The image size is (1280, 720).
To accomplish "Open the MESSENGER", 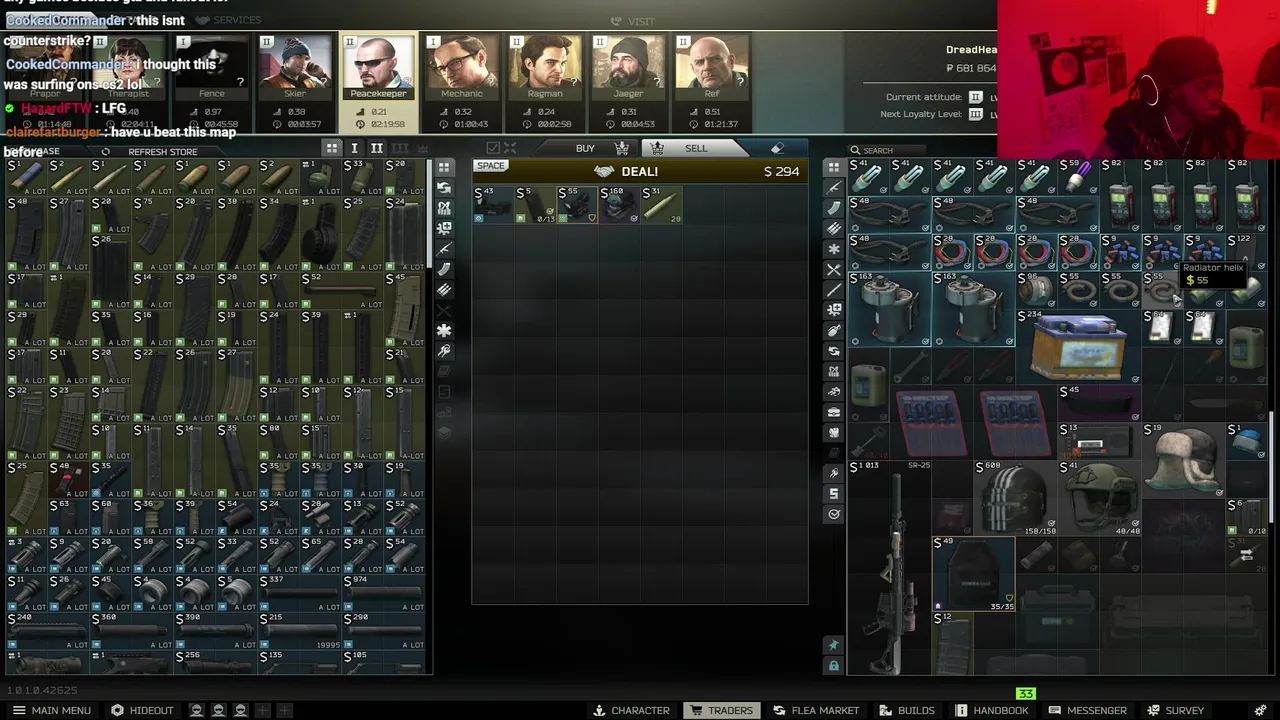I will (1087, 710).
